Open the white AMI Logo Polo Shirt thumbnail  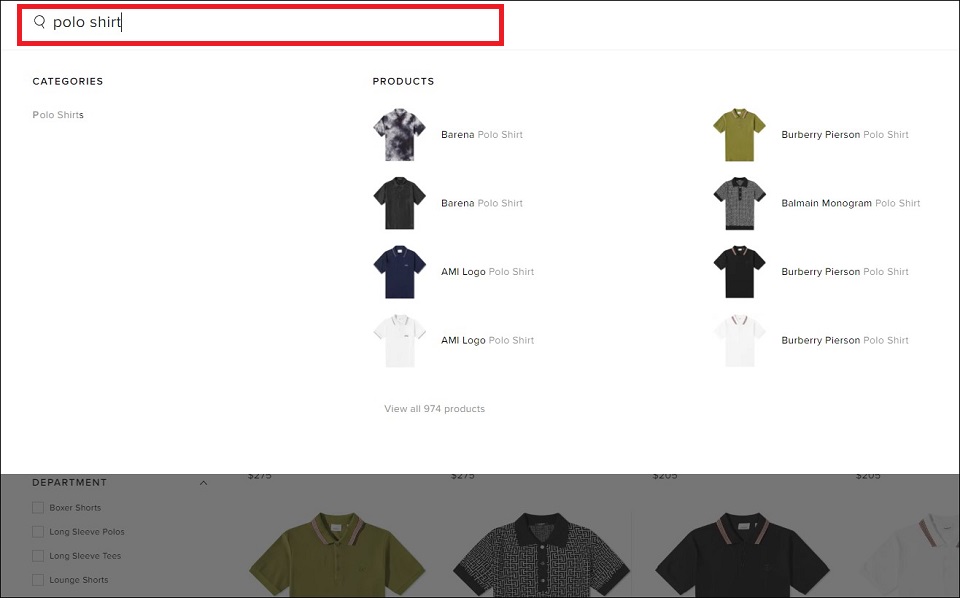(x=399, y=340)
